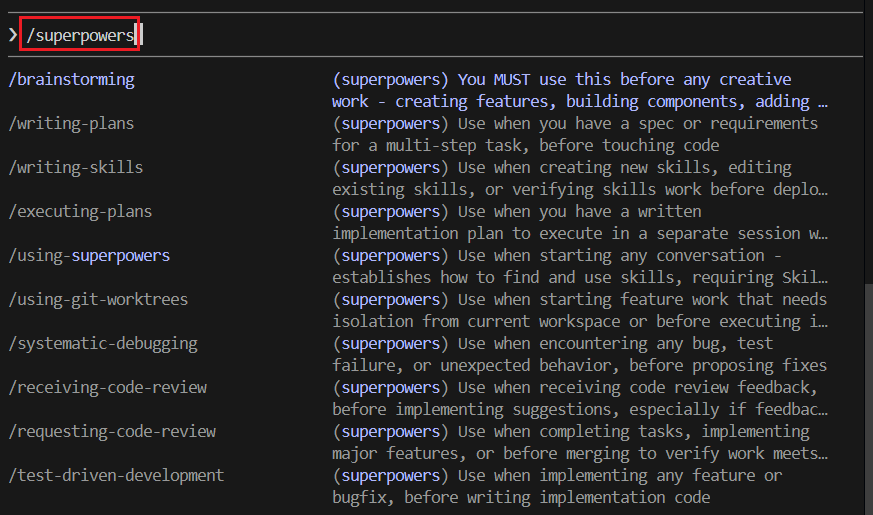Viewport: 873px width, 515px height.
Task: Click the description about implementing feature or bugfix
Action: click(557, 486)
